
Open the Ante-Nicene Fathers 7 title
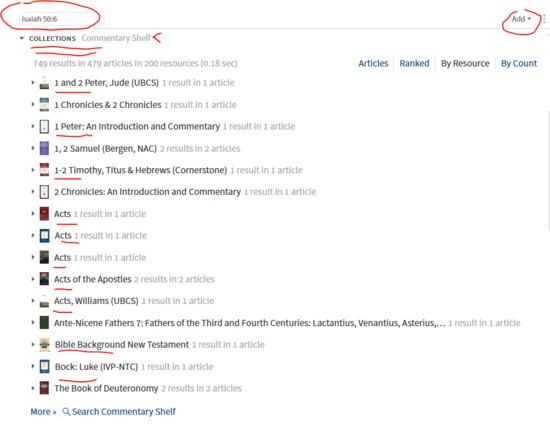click(250, 323)
